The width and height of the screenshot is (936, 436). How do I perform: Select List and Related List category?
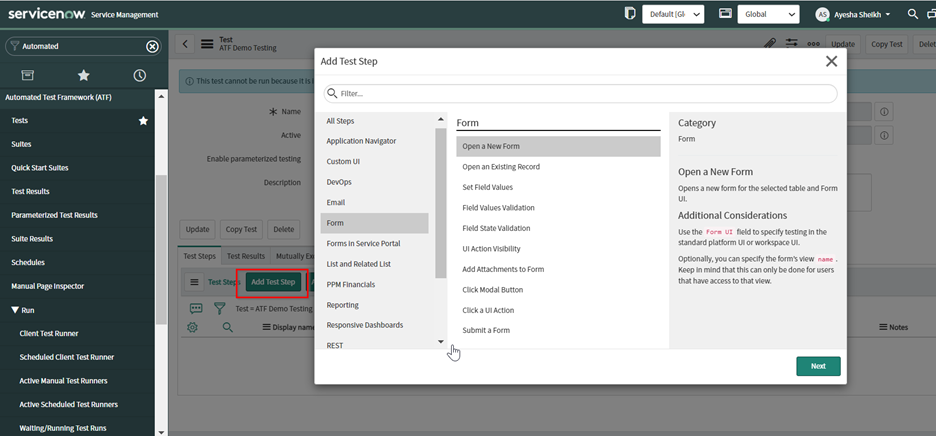point(374,264)
